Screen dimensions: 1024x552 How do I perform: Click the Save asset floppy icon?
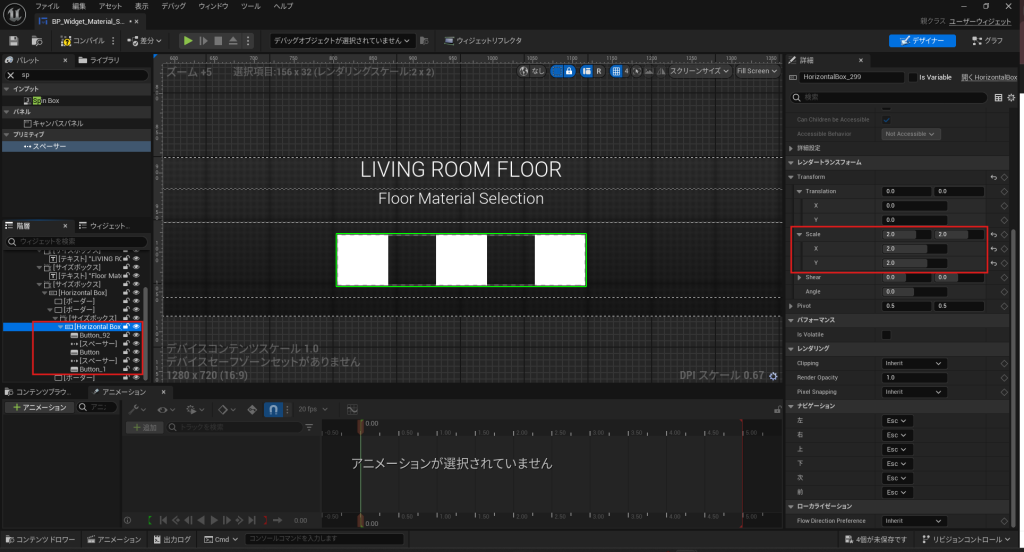pos(14,41)
